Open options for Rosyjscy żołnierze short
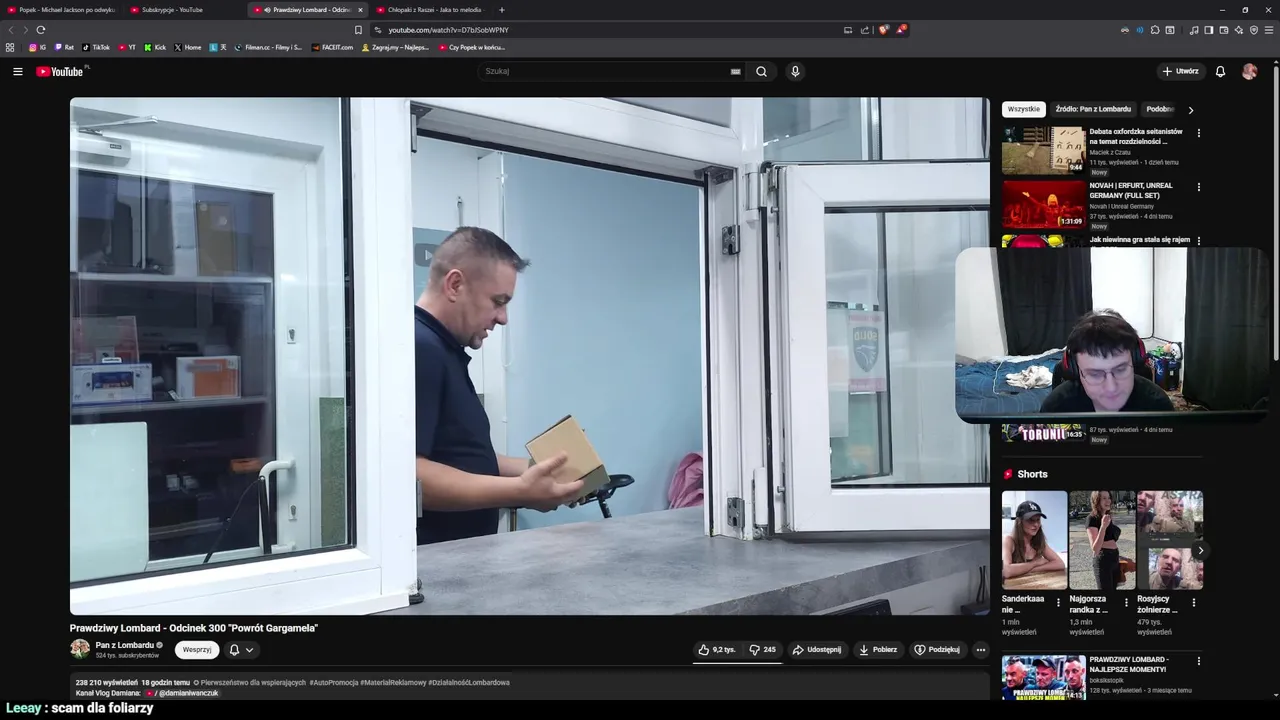The width and height of the screenshot is (1280, 720). (1193, 602)
